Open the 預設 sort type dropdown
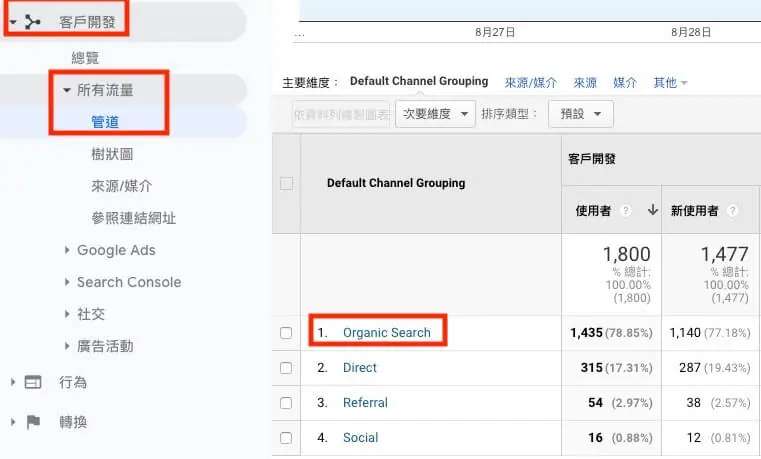 (x=580, y=114)
